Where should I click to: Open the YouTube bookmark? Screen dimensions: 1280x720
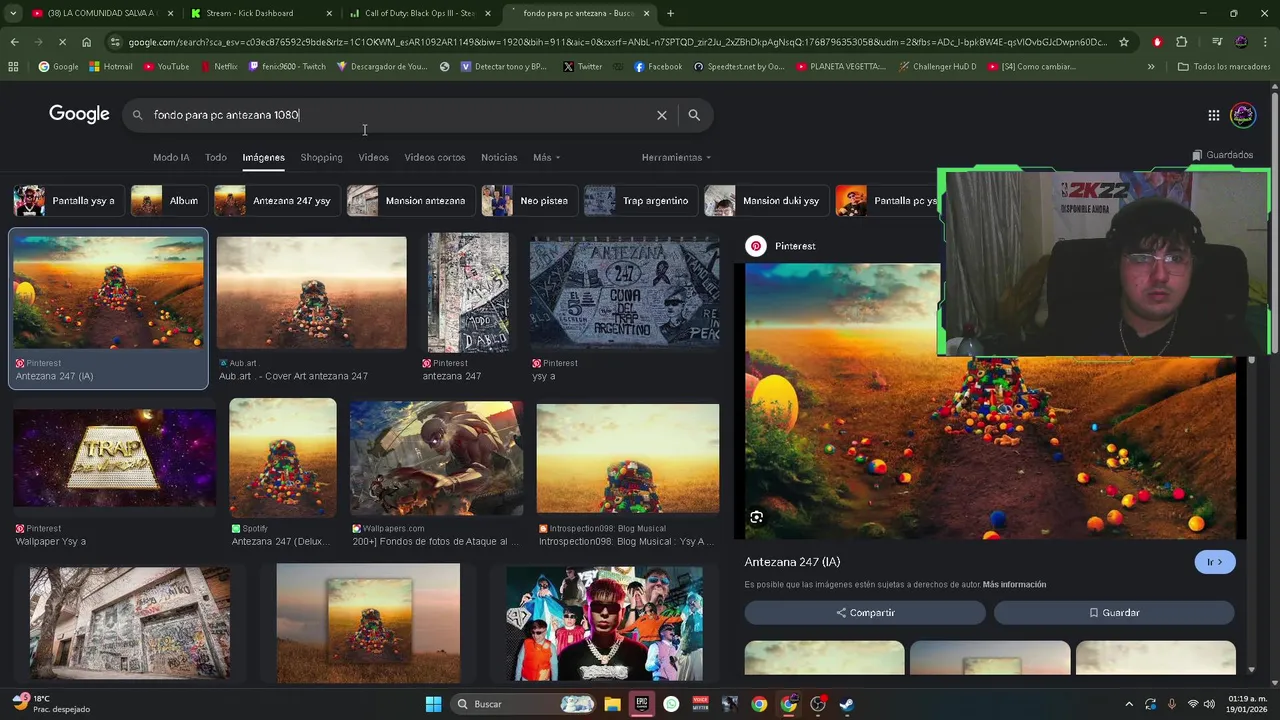pos(166,67)
